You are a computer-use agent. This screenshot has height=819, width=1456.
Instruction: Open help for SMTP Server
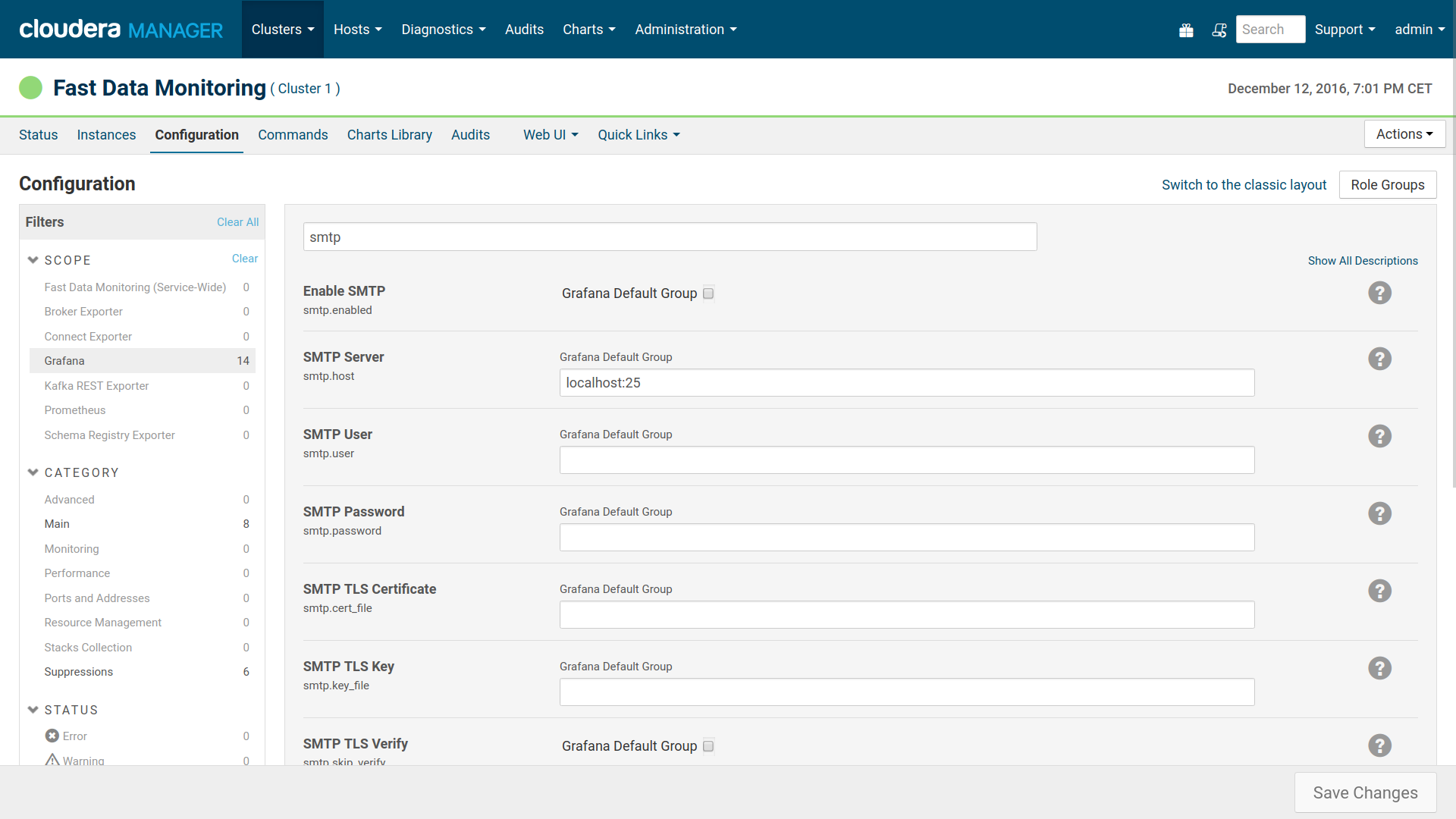[1379, 359]
